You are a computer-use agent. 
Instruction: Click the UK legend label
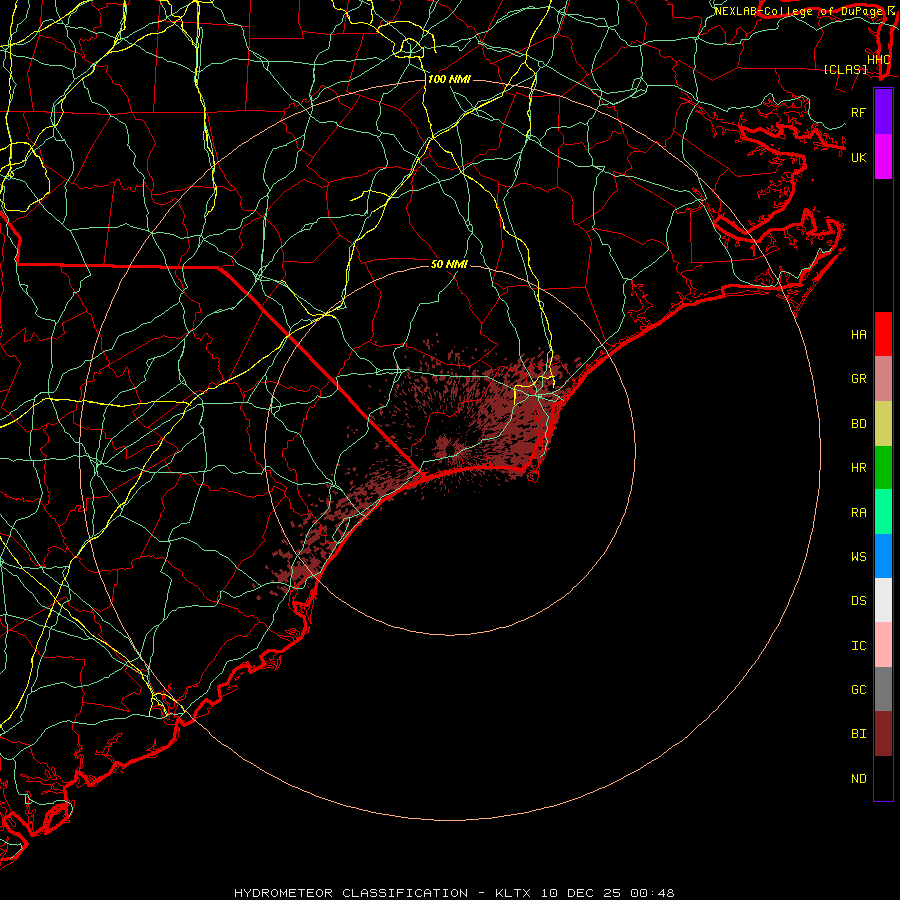point(859,157)
